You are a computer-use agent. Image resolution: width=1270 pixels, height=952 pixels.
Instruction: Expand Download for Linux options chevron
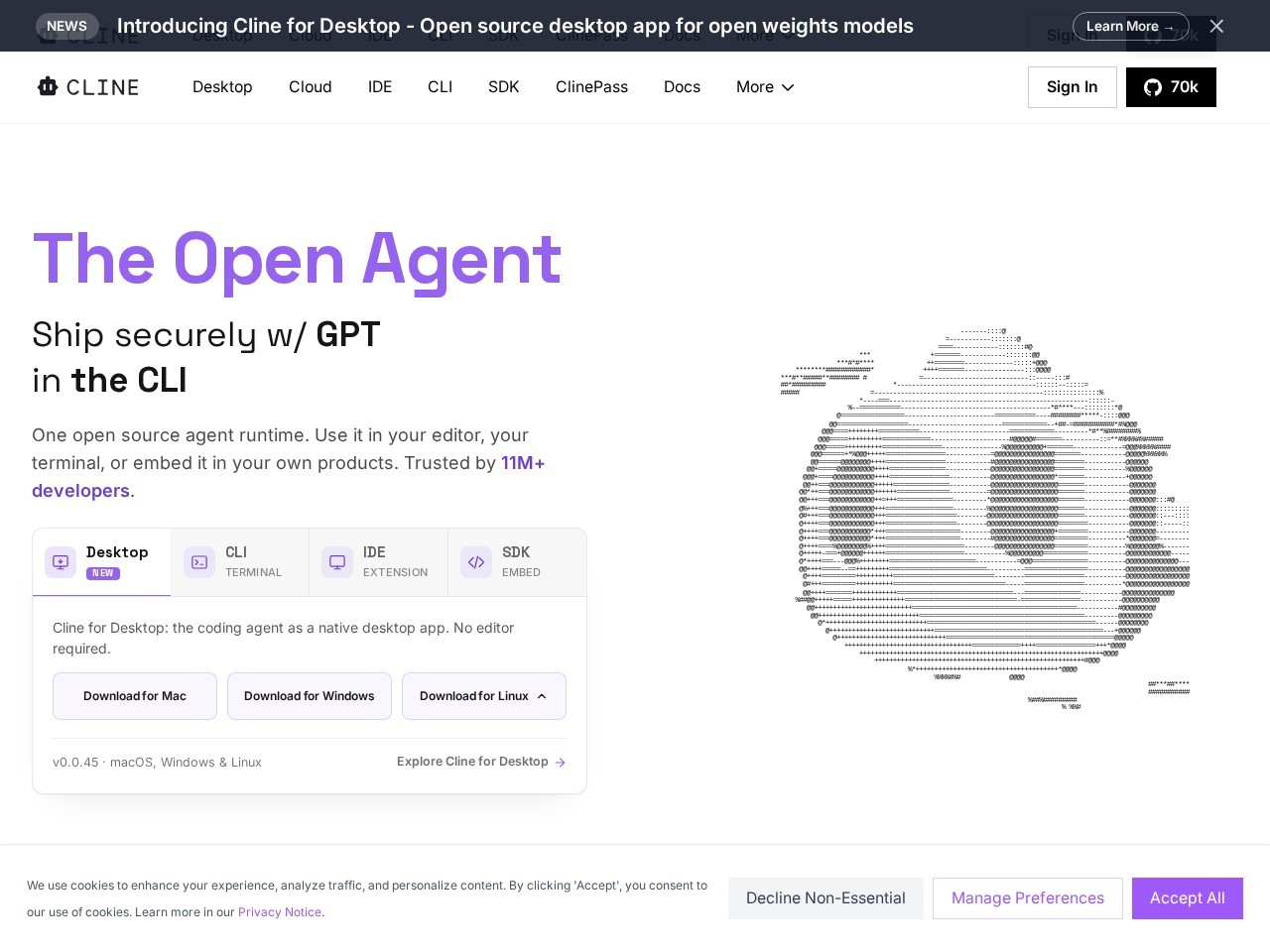point(542,696)
